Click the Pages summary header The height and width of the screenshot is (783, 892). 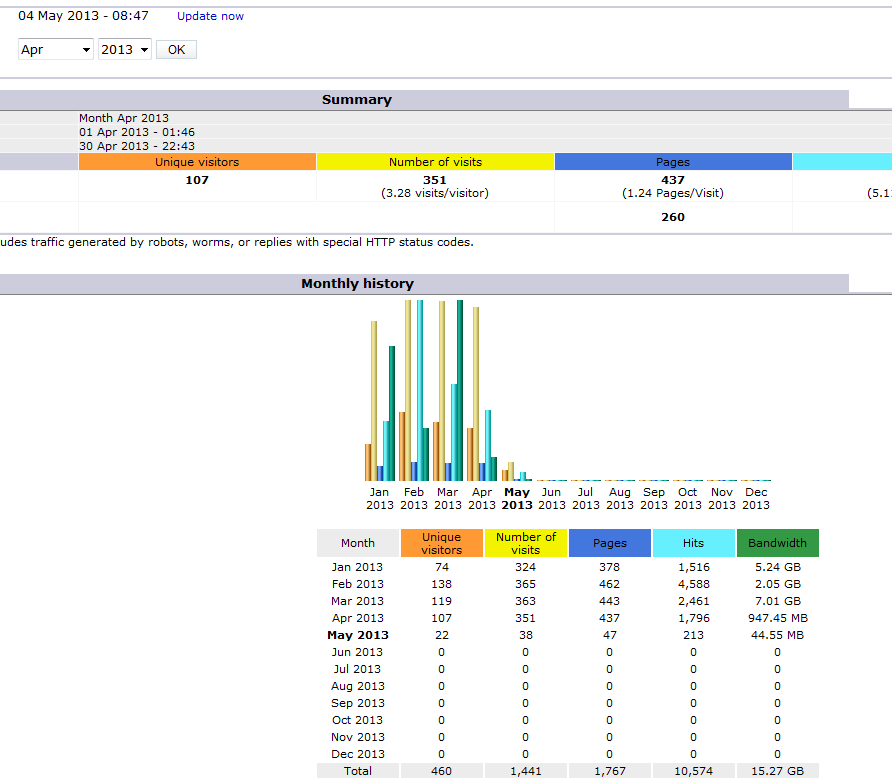(x=673, y=162)
